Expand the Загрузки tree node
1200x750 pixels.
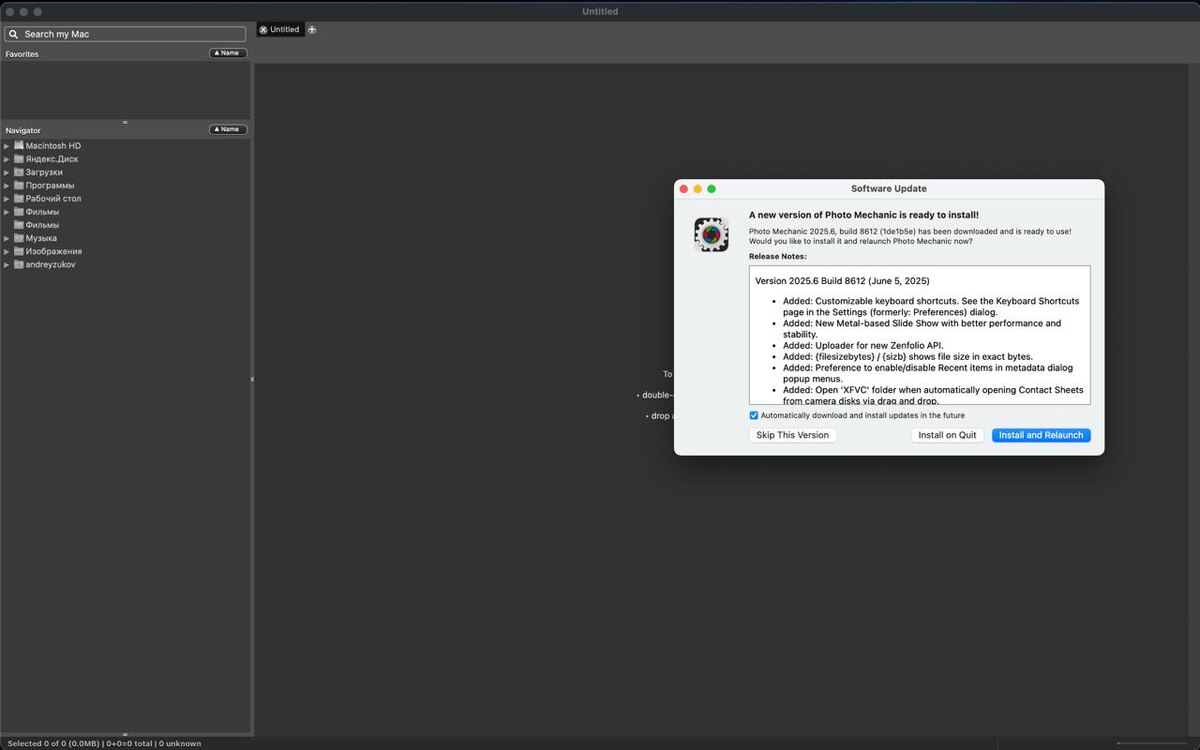click(x=6, y=172)
